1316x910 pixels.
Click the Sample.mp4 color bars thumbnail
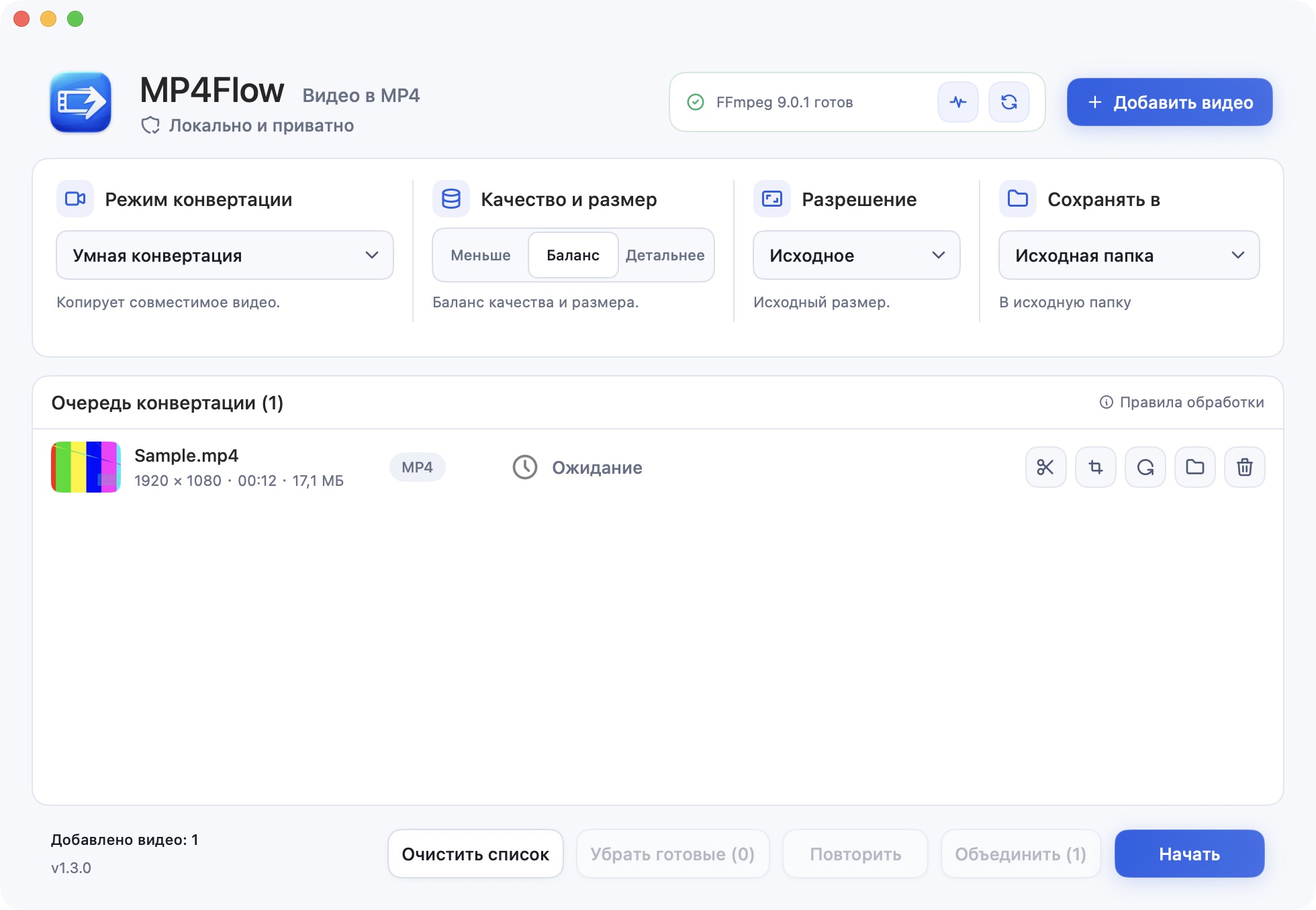(x=86, y=467)
